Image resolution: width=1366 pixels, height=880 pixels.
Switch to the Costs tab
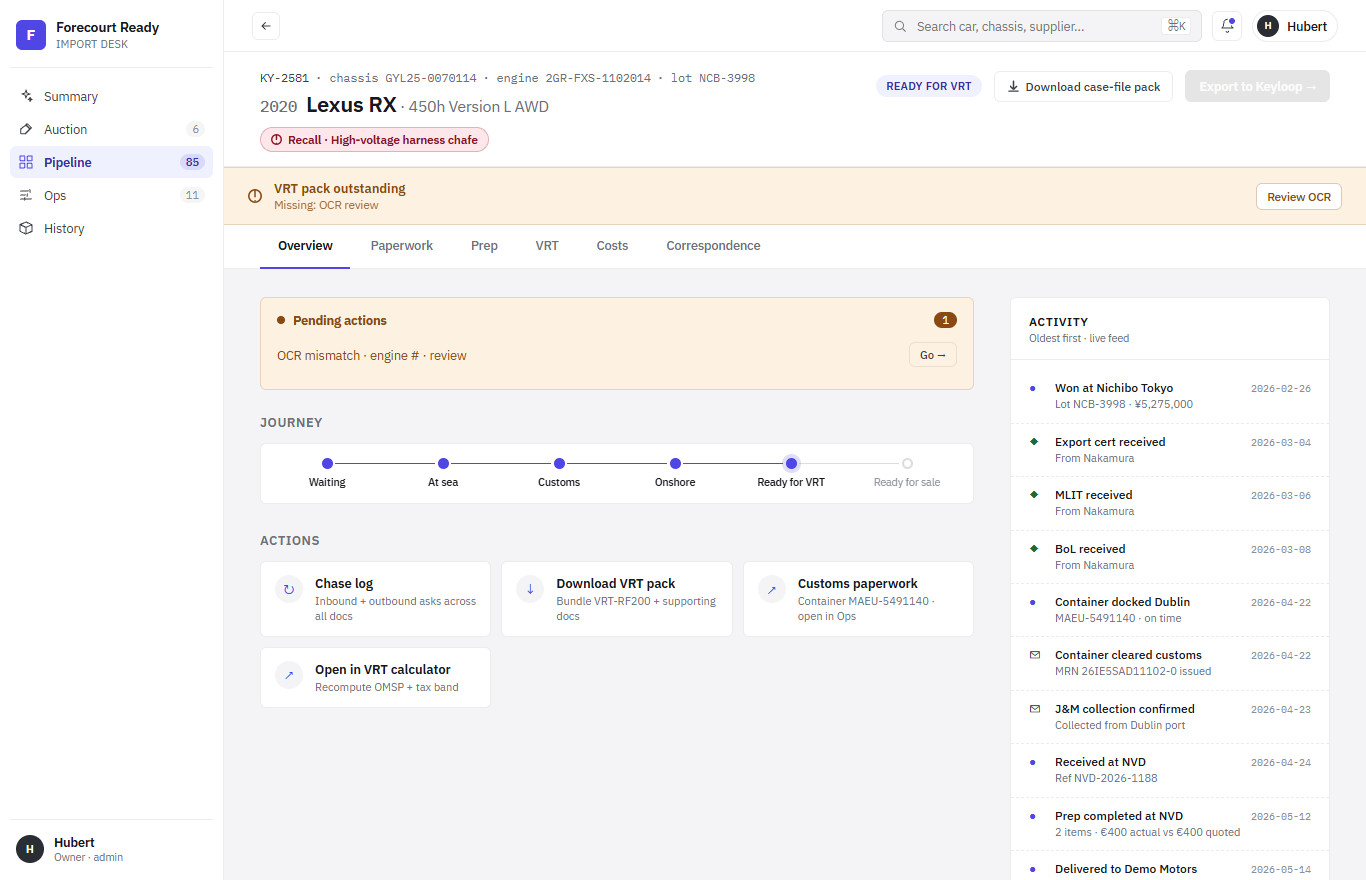click(612, 246)
